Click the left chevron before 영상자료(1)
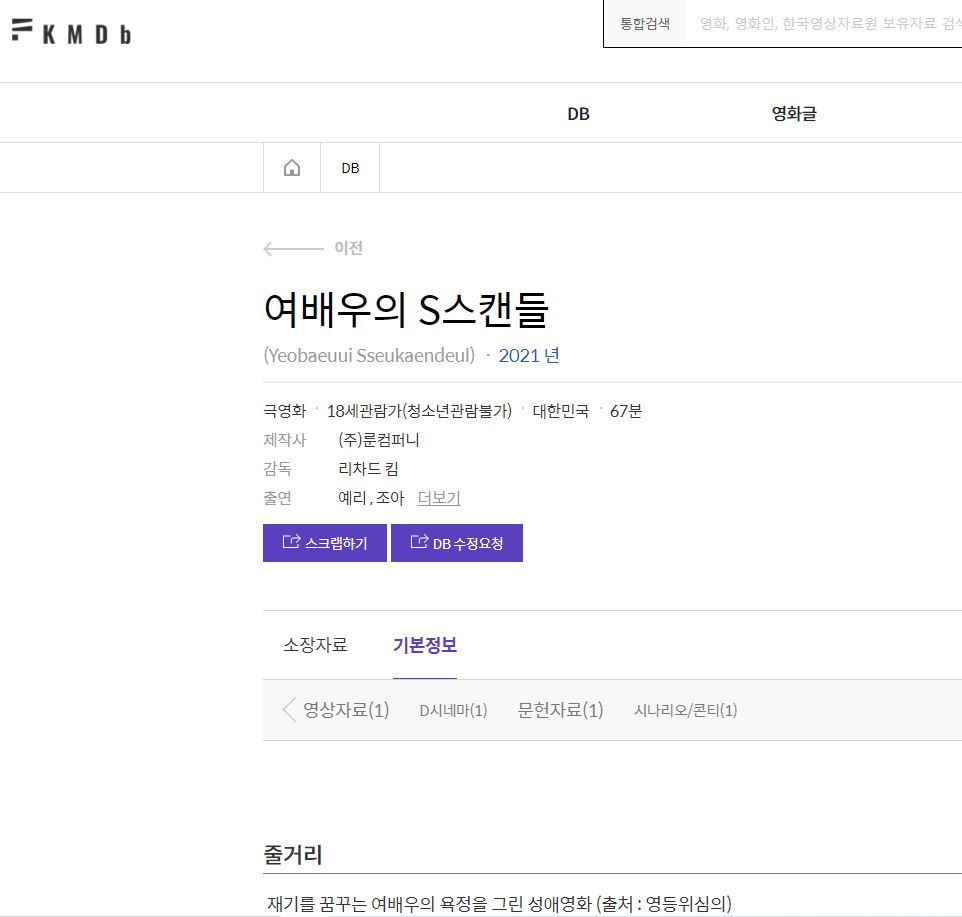Screen dimensions: 962x917 click(289, 710)
